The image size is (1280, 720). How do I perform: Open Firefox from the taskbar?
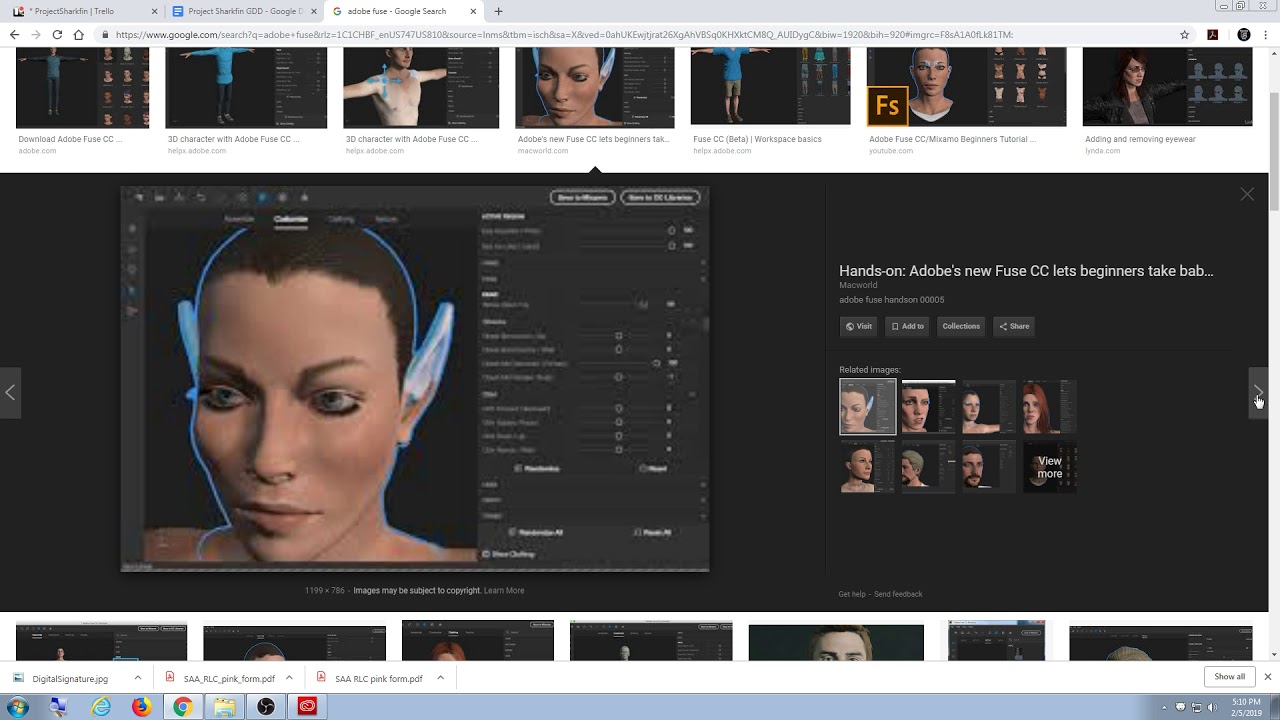(x=141, y=707)
